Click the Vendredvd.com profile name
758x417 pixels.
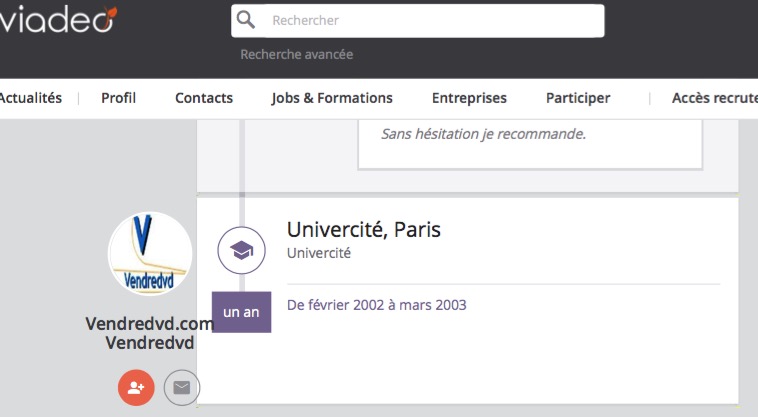click(150, 324)
